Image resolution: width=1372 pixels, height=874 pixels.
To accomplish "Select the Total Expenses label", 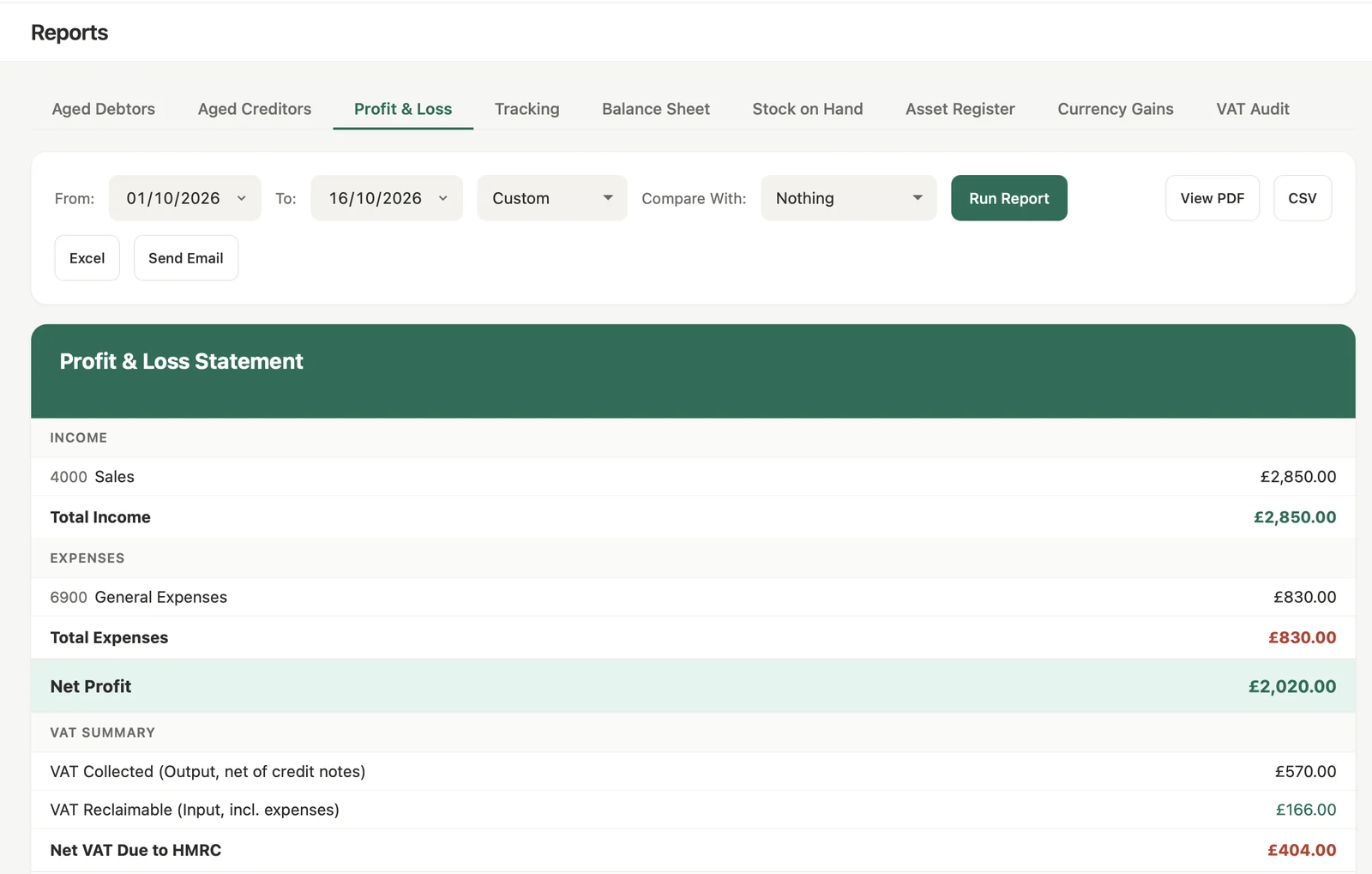I will pyautogui.click(x=109, y=637).
